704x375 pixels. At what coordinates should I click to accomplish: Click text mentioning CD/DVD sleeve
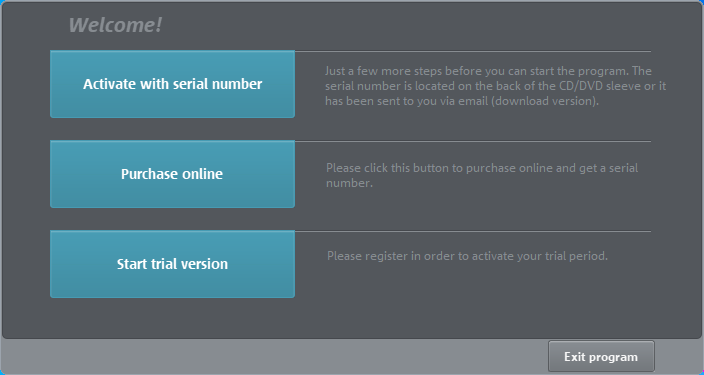point(495,86)
